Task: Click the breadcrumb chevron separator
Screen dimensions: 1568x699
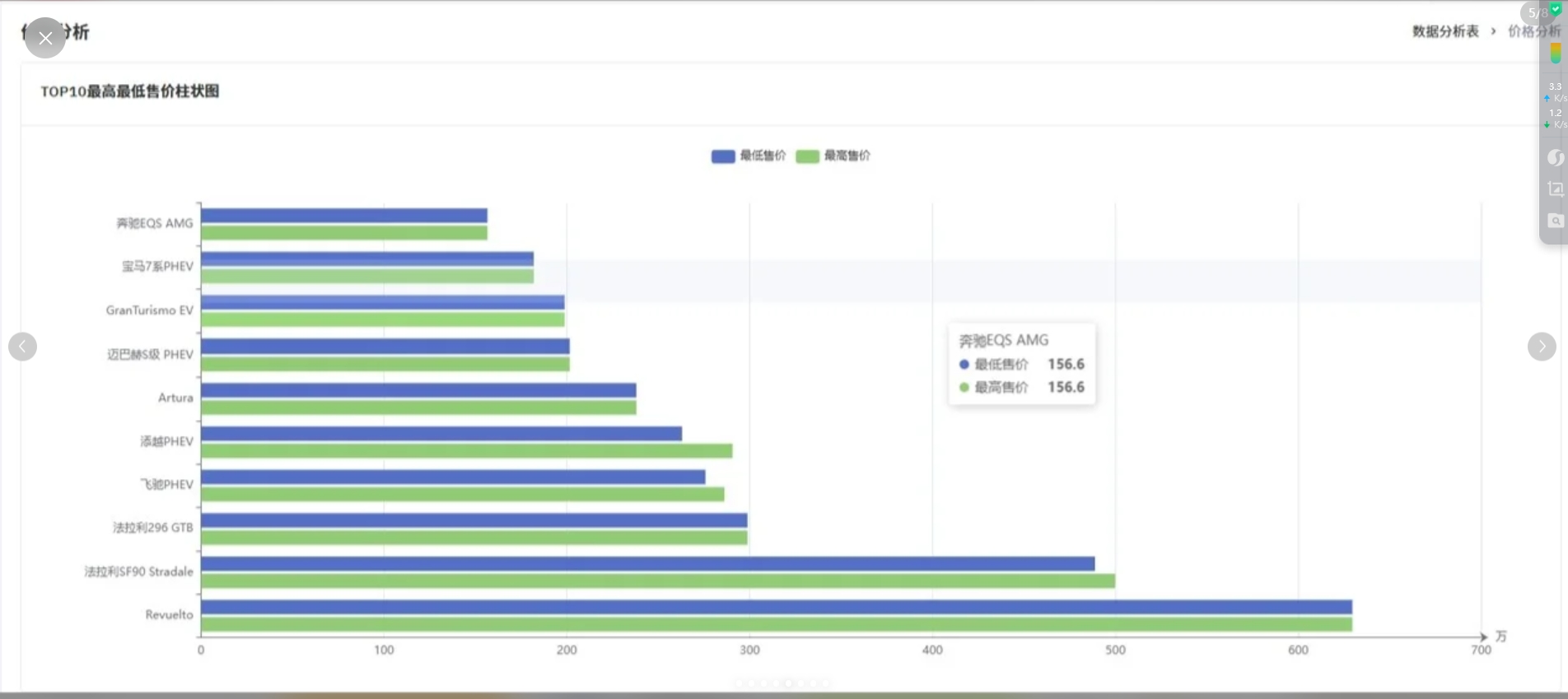Action: tap(1493, 31)
